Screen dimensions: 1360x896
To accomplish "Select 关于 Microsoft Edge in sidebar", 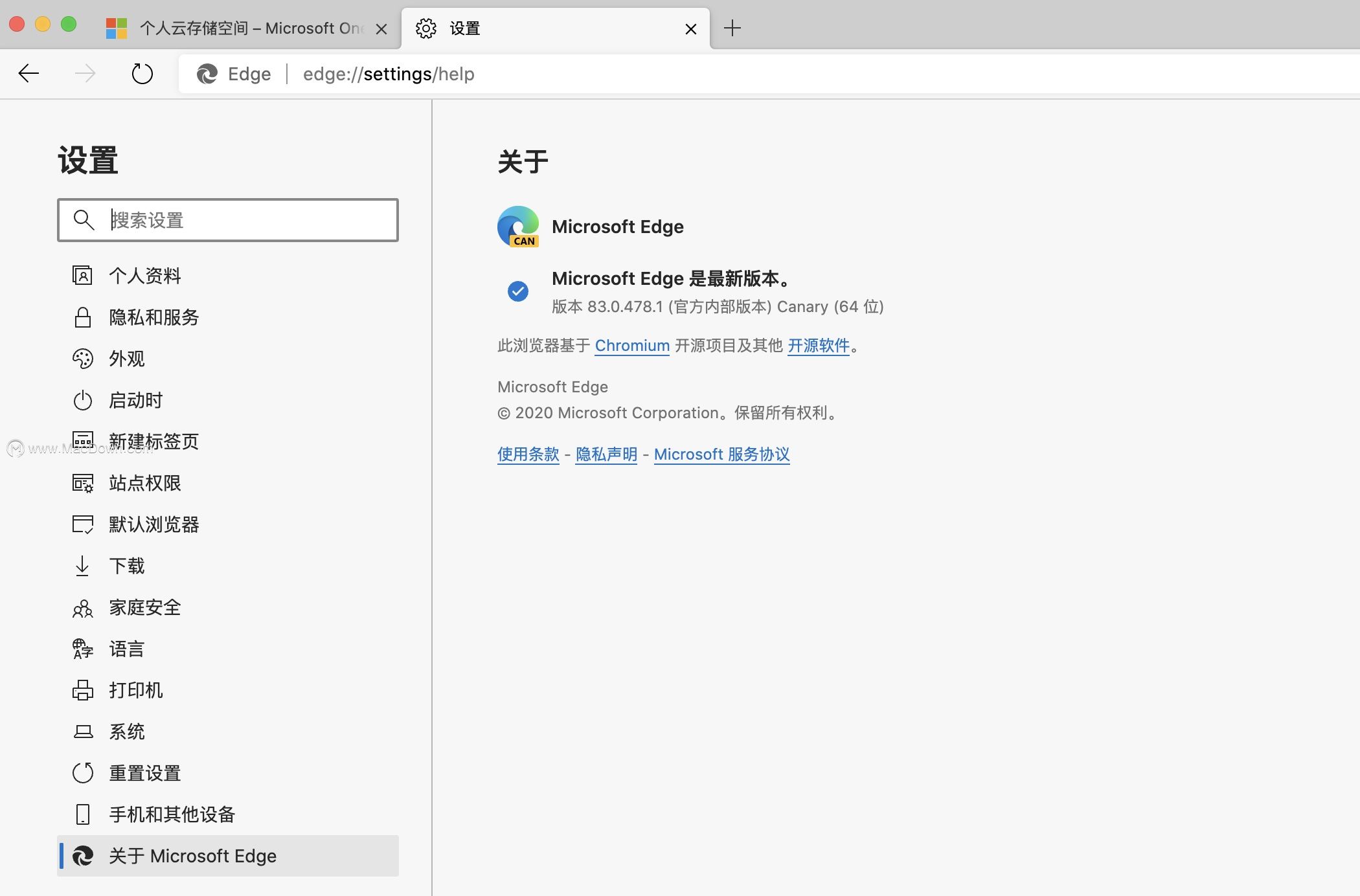I will pos(228,856).
